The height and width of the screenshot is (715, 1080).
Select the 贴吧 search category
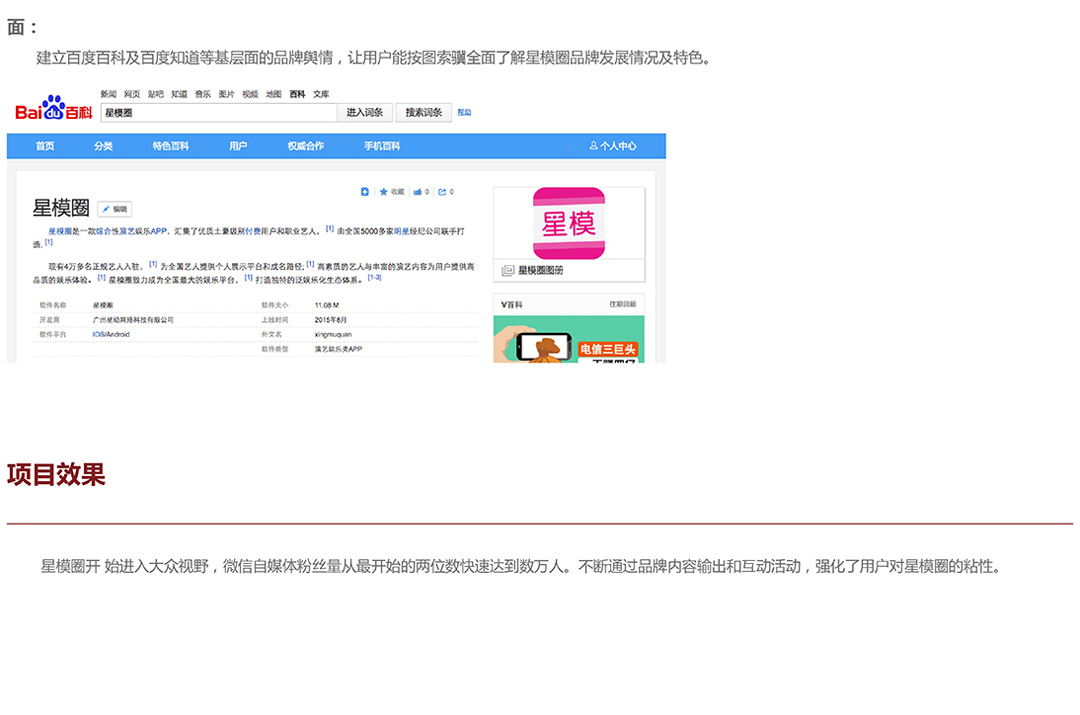click(x=156, y=94)
